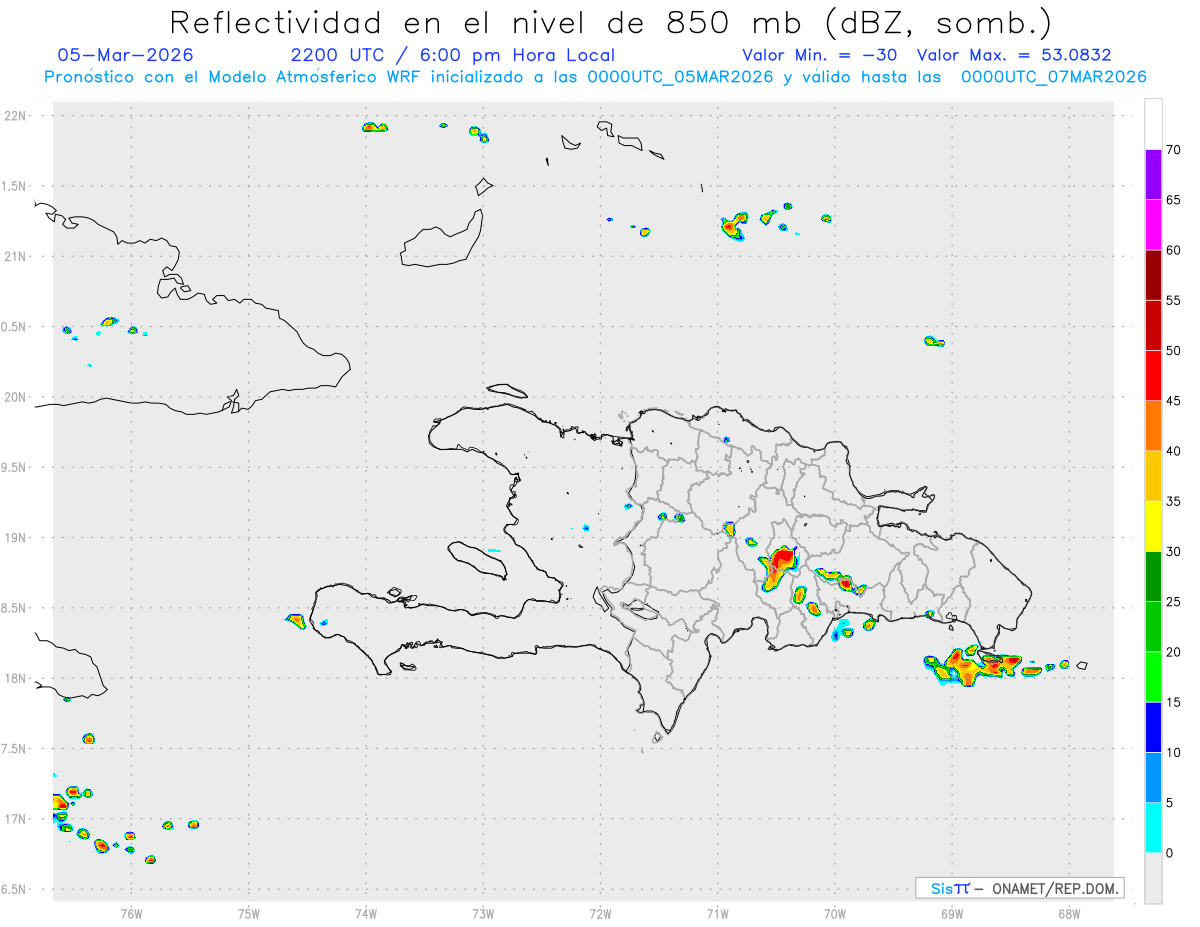Click the colorbar label "30"
Viewport: 1200px width, 927px height.
coord(1174,552)
